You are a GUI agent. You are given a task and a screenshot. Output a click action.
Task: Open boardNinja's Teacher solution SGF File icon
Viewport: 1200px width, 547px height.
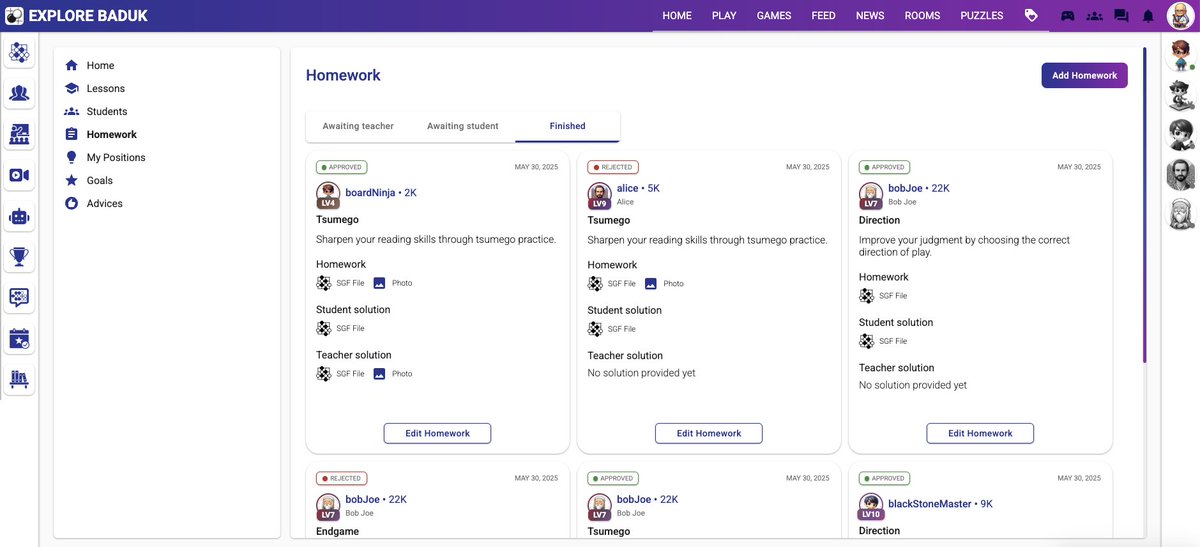324,374
